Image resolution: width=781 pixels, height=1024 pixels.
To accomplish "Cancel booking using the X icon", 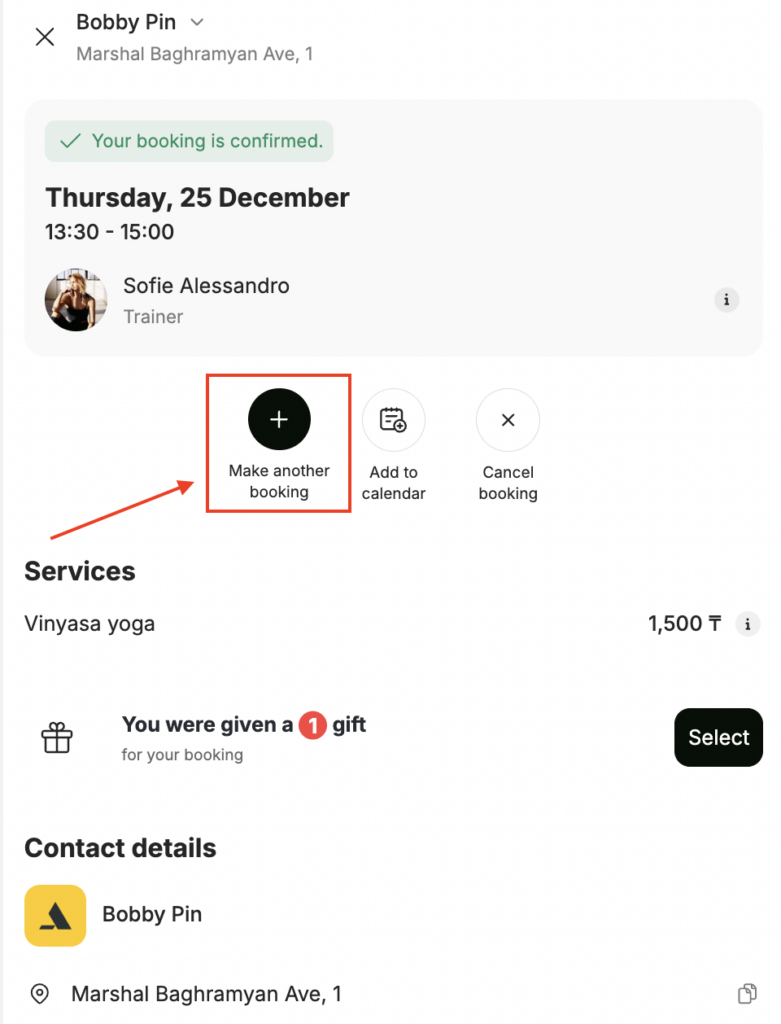I will pos(507,420).
